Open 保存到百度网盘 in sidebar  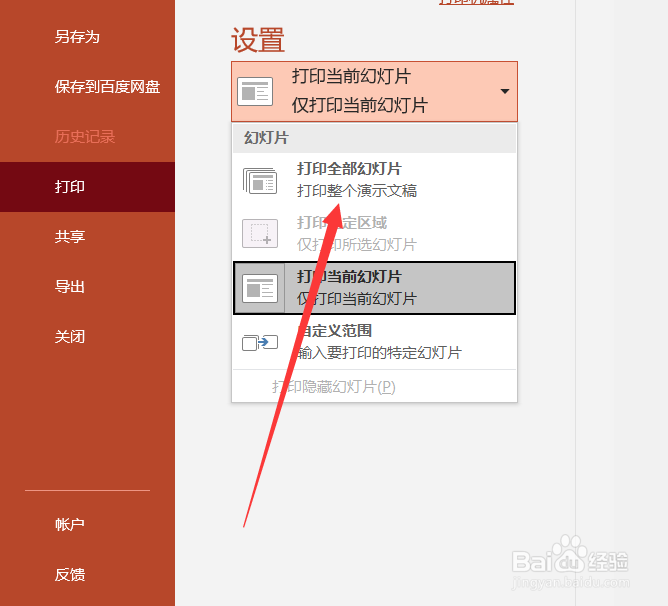pyautogui.click(x=107, y=87)
